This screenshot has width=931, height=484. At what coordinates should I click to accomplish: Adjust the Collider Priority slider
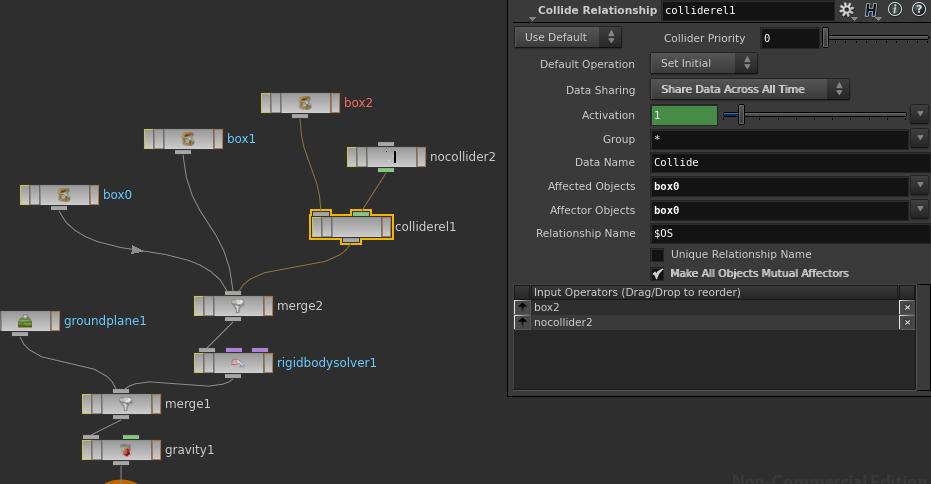tap(825, 38)
